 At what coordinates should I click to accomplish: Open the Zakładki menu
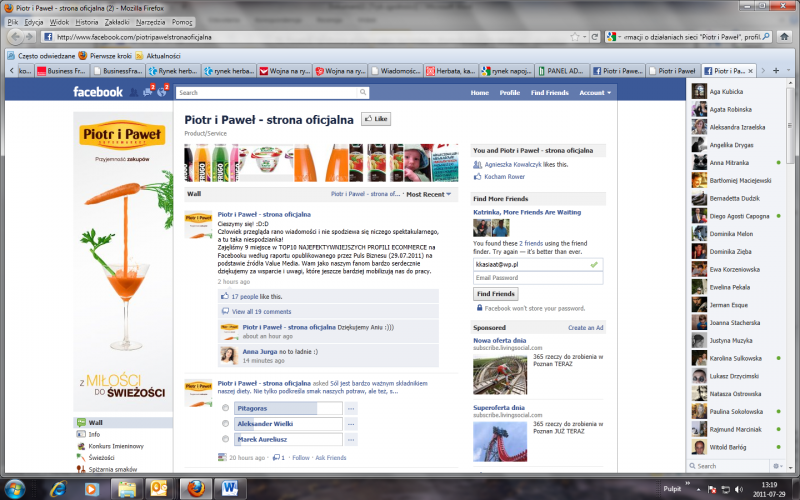point(117,22)
